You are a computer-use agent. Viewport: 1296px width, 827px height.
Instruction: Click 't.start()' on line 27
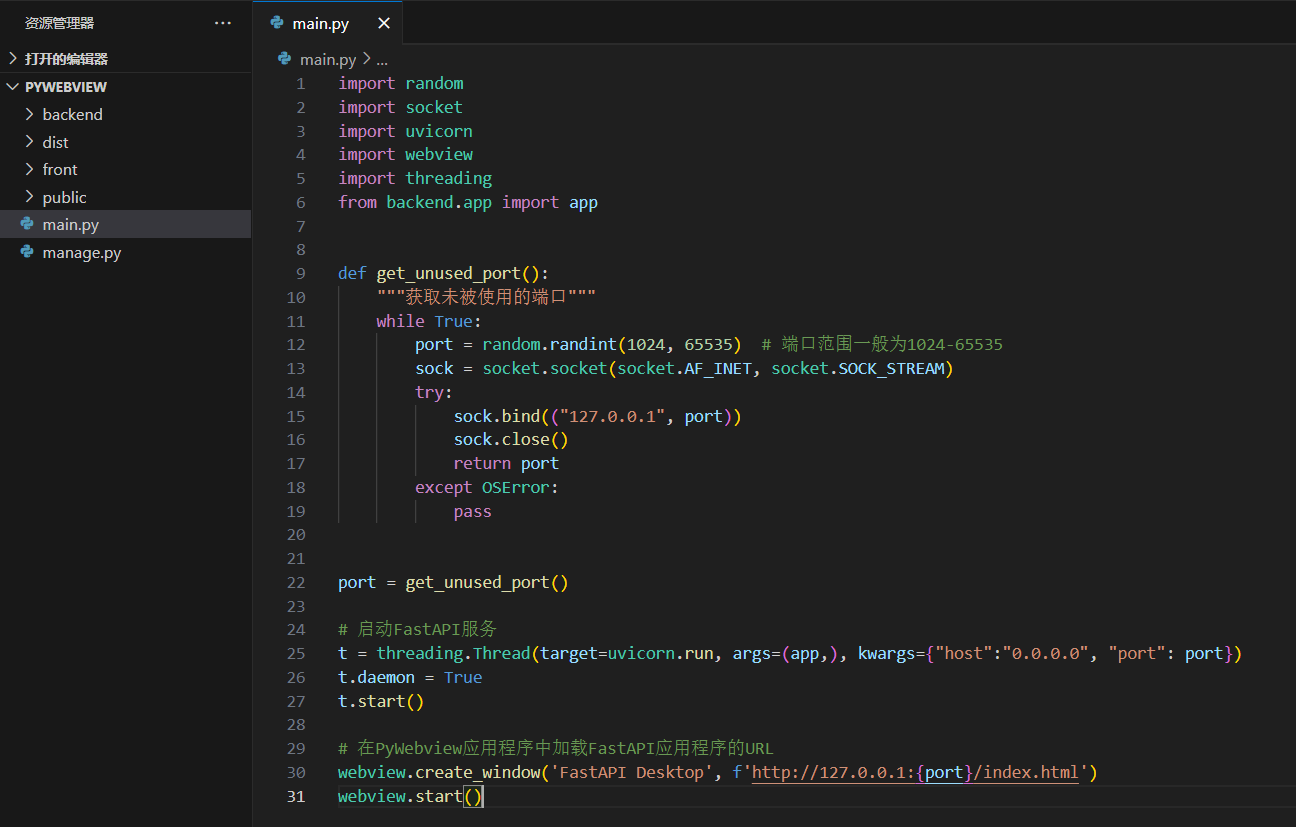(x=381, y=701)
